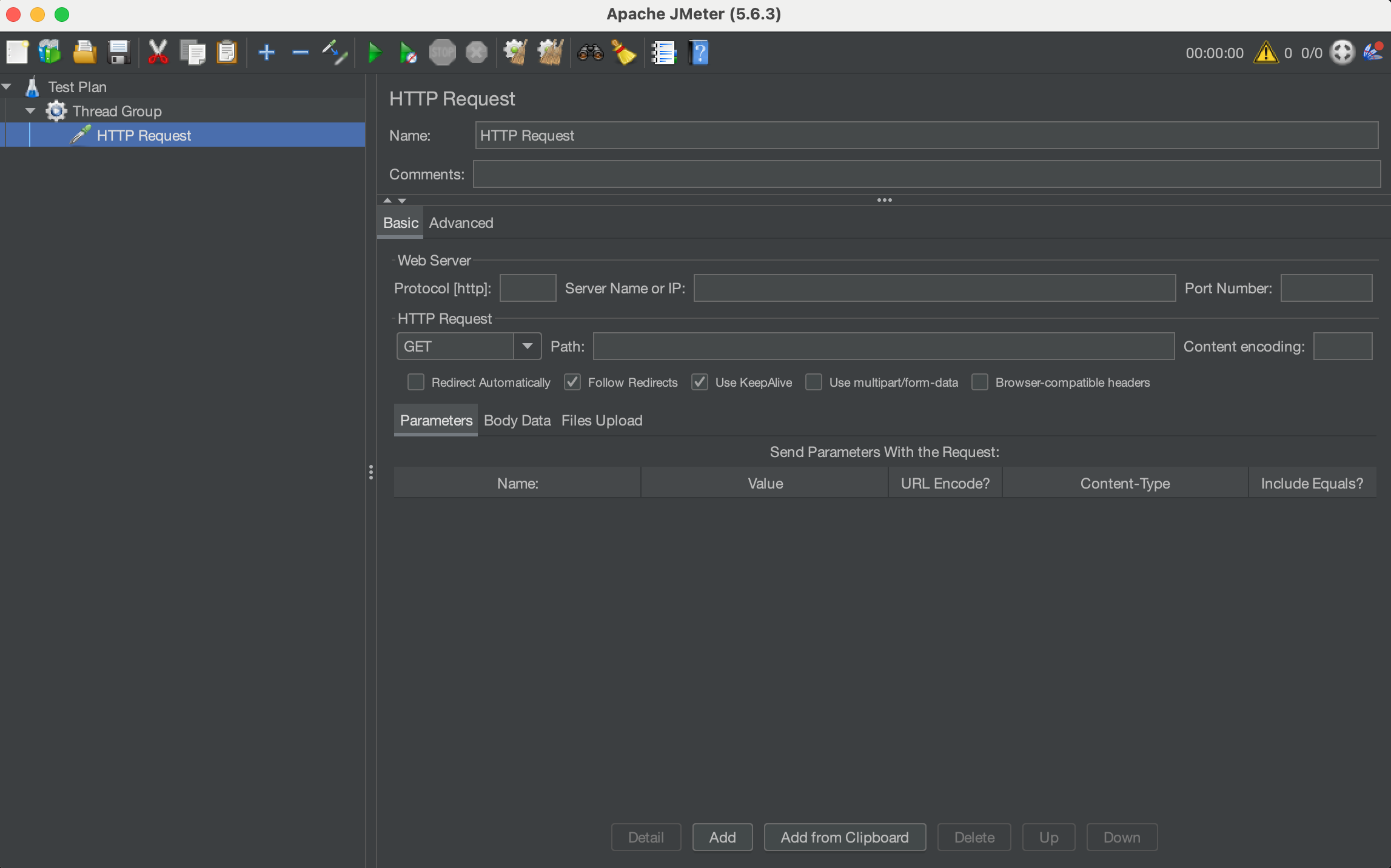Select HTTP Request in the tree
Image resolution: width=1391 pixels, height=868 pixels.
(x=144, y=135)
